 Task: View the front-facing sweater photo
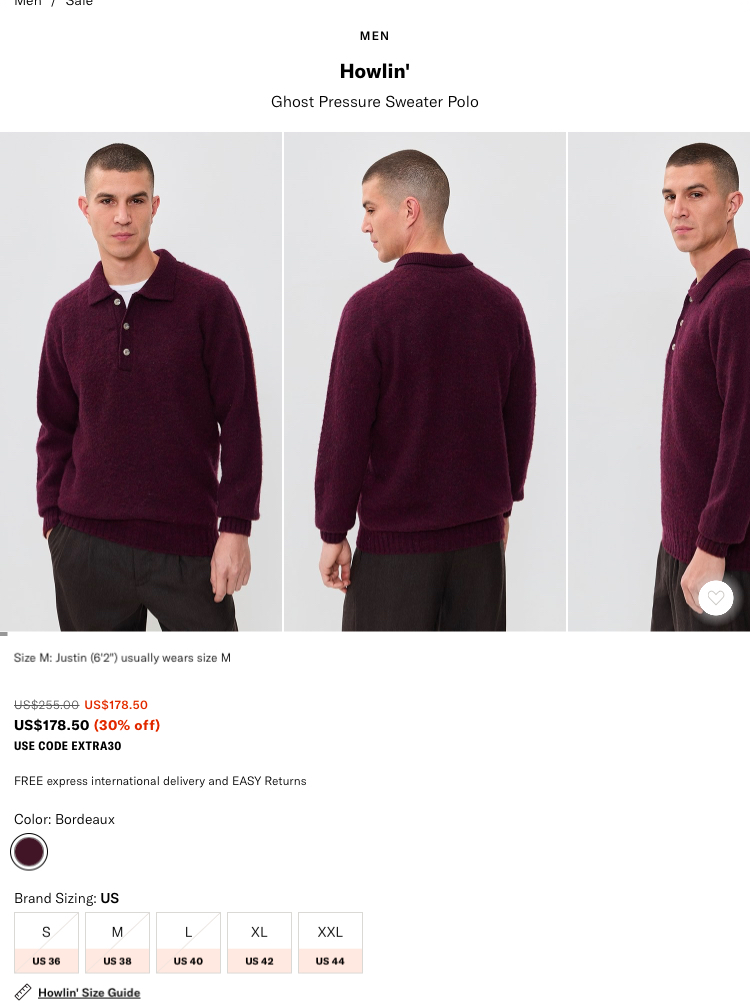[x=141, y=382]
